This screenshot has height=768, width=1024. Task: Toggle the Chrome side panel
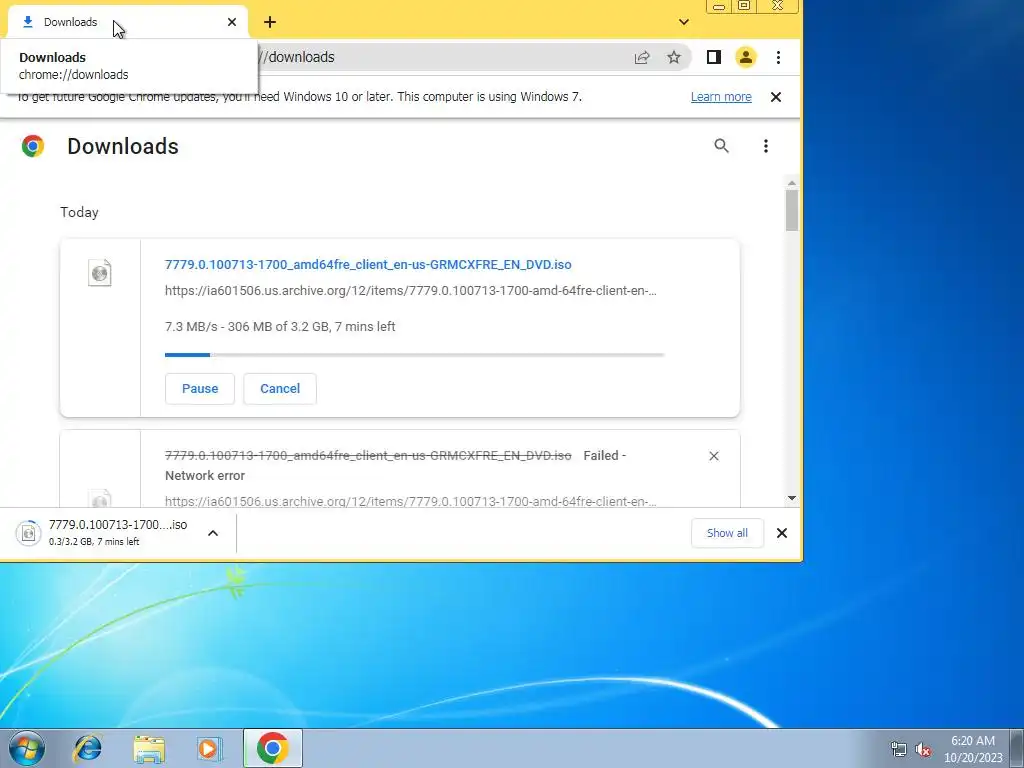coord(714,57)
